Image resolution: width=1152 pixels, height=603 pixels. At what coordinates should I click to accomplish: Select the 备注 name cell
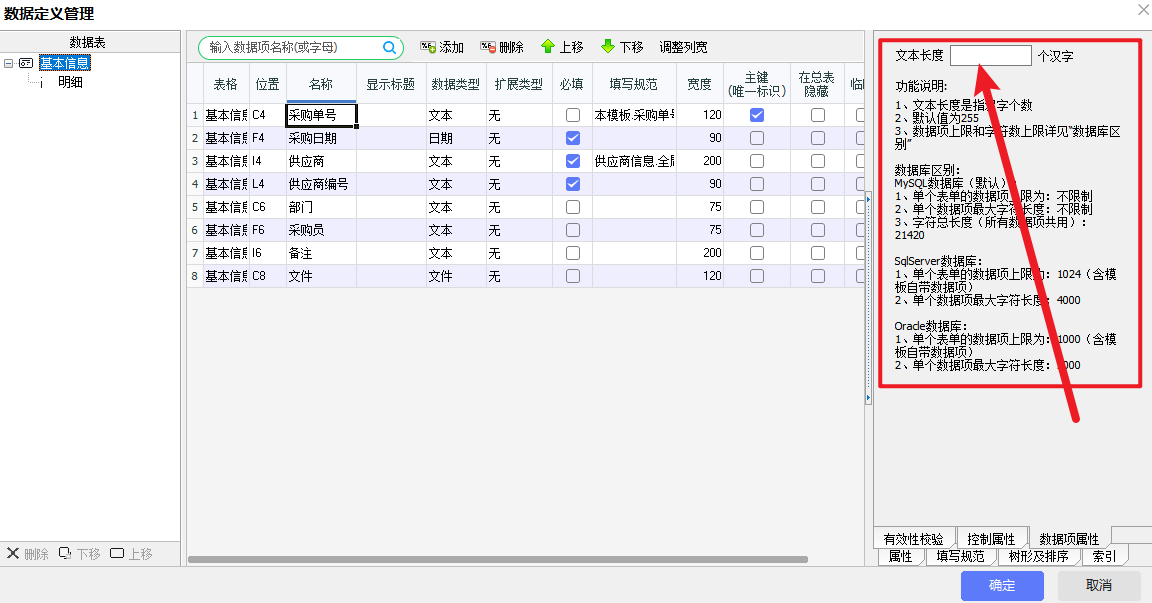pyautogui.click(x=321, y=253)
